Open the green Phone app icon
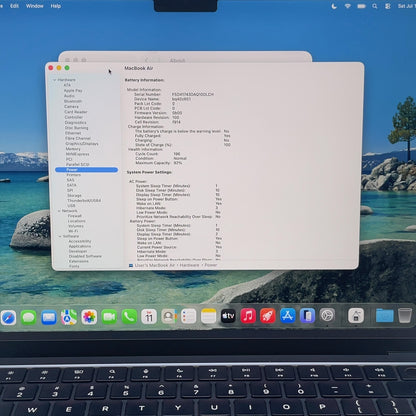The image size is (416, 416). 129,317
